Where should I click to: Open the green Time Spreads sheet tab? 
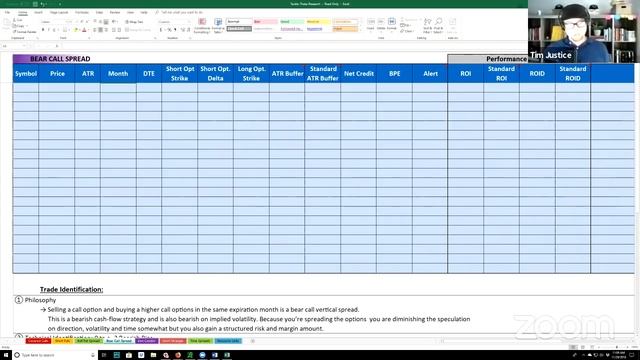(200, 341)
